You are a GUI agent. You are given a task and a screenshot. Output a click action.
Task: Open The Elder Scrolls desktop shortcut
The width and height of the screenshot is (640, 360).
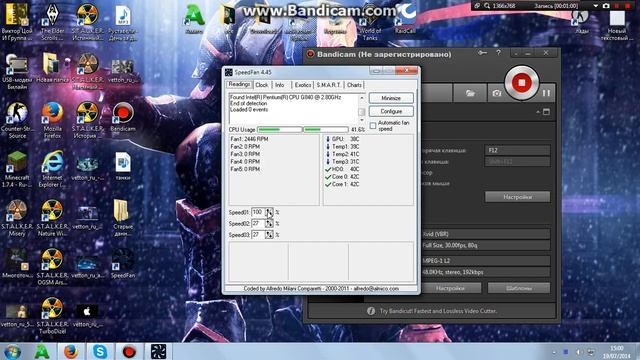click(x=52, y=22)
